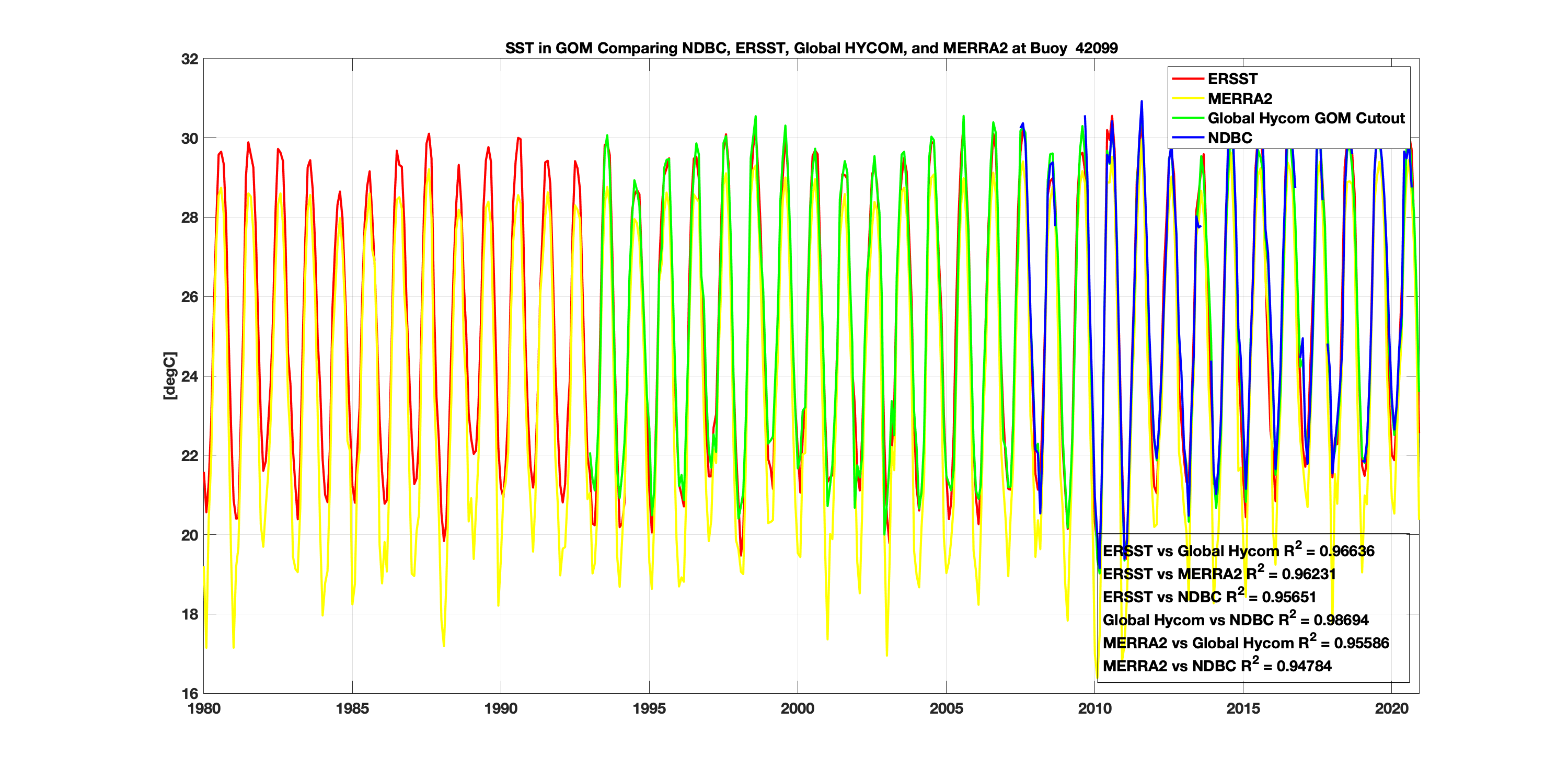The height and width of the screenshot is (779, 1568).
Task: Click ERSST vs NDBC R² annotation
Action: [x=1209, y=597]
